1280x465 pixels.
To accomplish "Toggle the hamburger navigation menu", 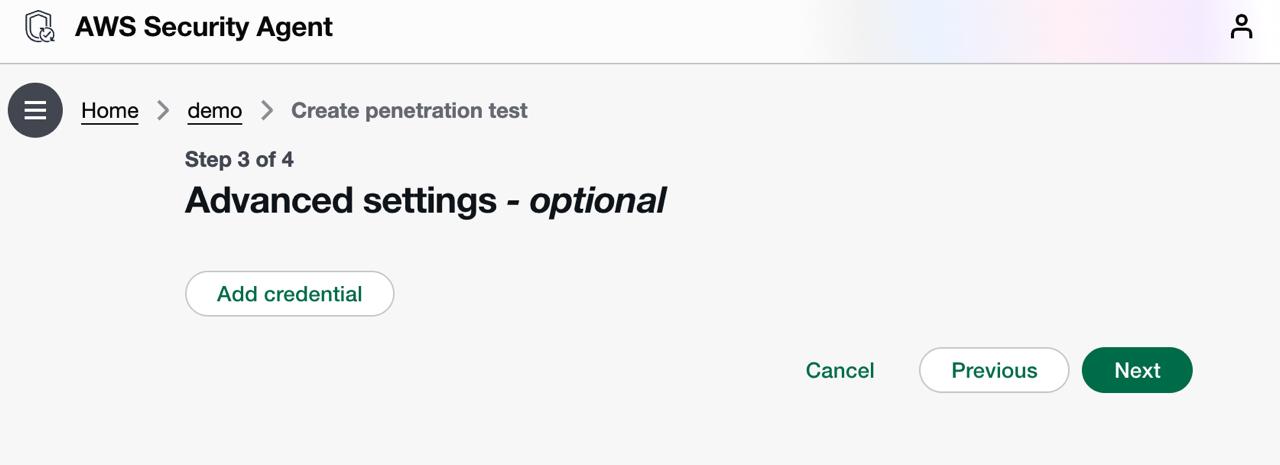I will click(35, 110).
